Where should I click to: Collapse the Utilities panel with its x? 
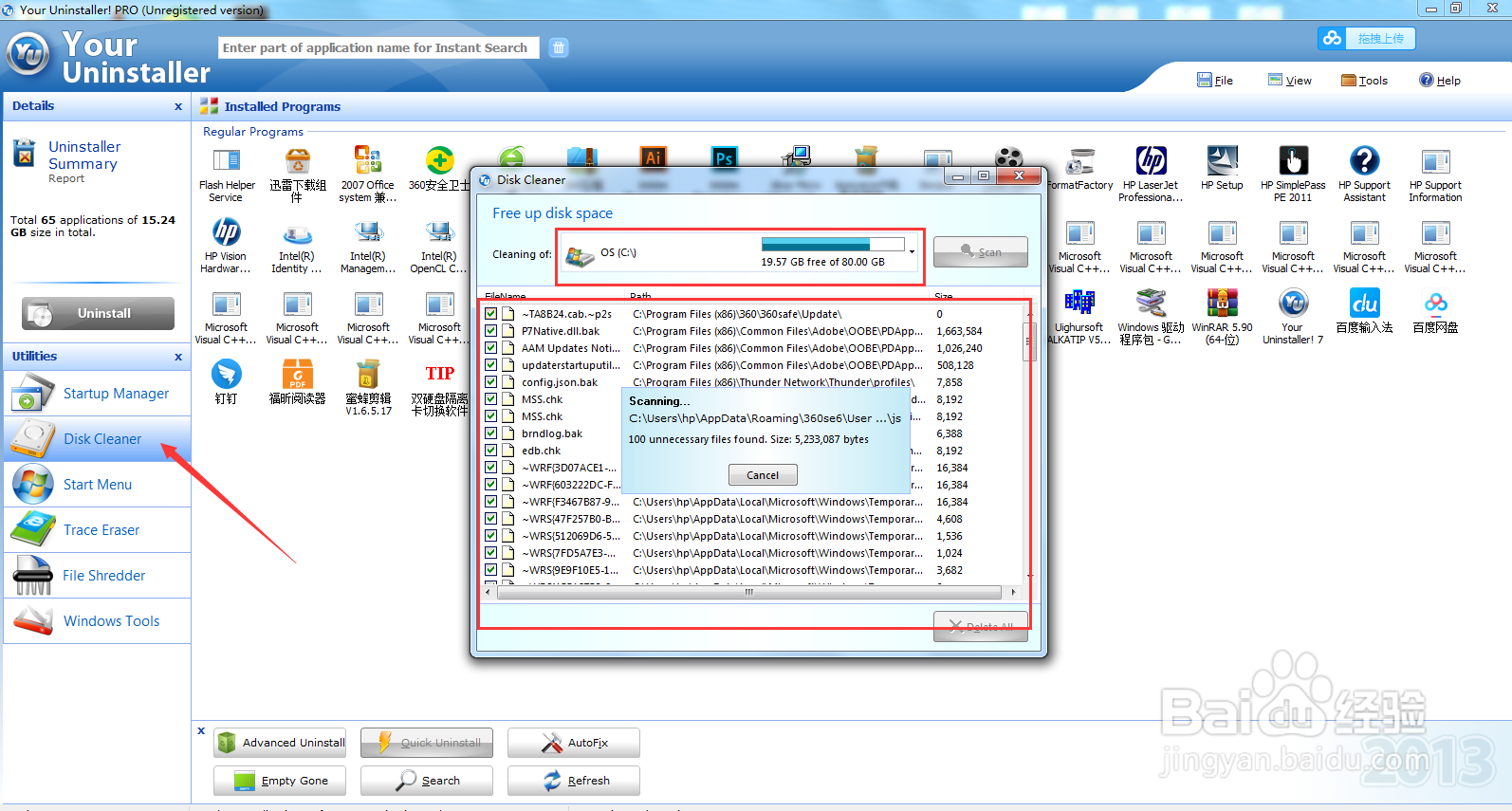coord(178,357)
